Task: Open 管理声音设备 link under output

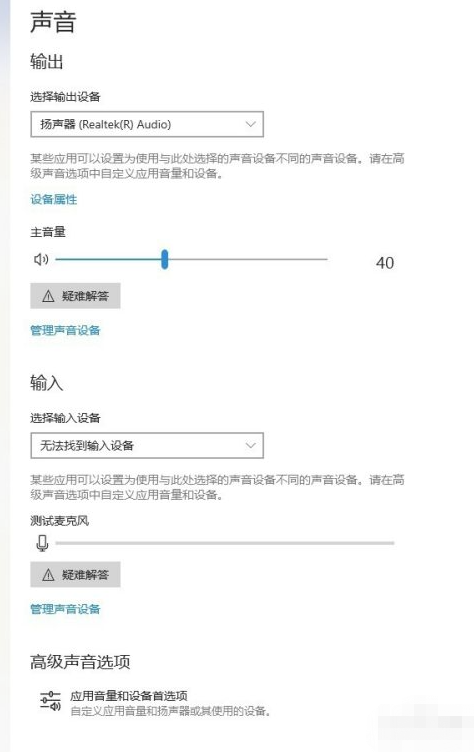Action: click(65, 330)
